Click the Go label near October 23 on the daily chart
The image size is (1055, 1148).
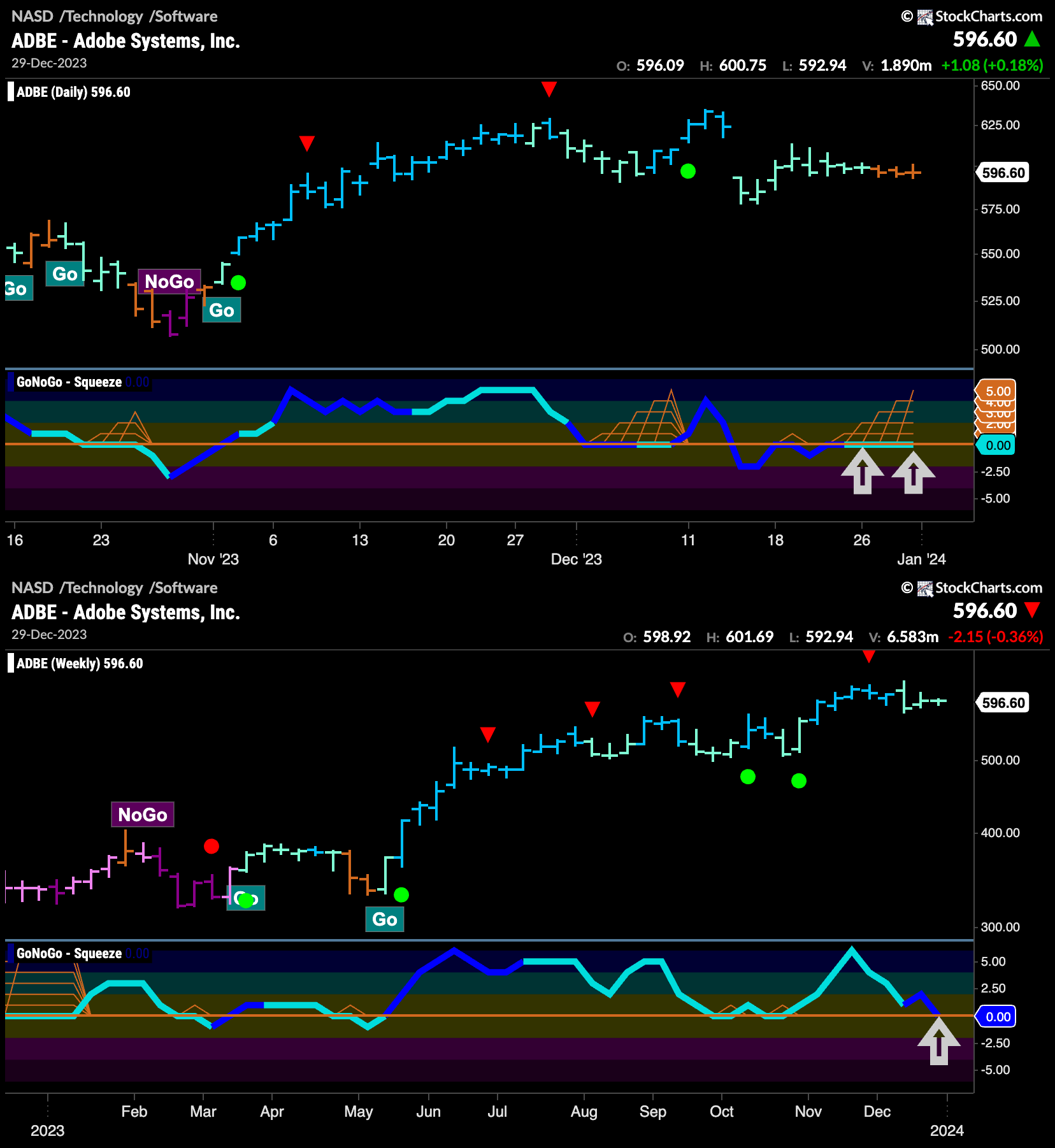coord(65,274)
